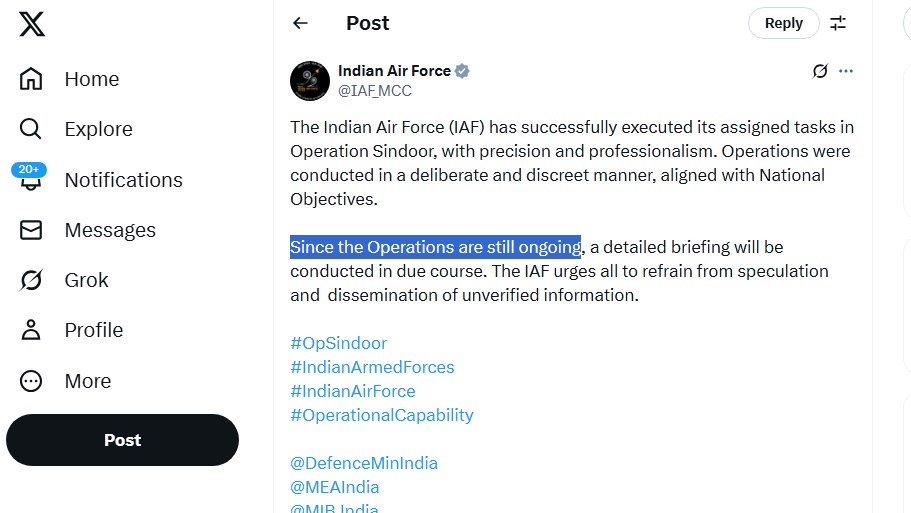Open reply filter settings icon

[838, 23]
